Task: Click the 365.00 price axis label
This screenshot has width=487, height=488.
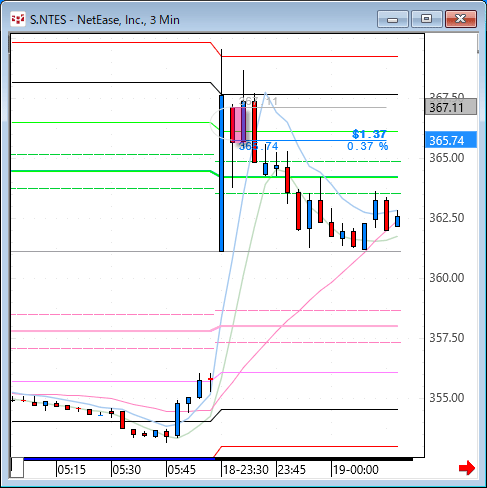Action: pos(446,158)
